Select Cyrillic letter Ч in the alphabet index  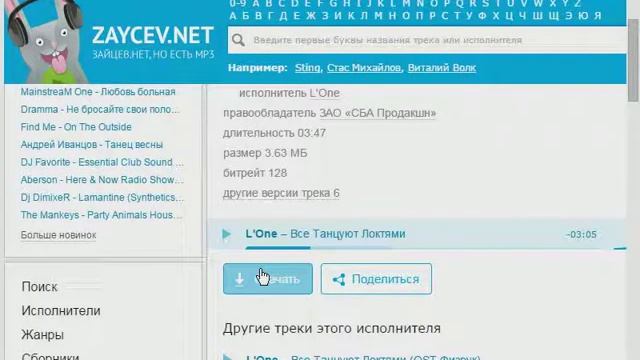pyautogui.click(x=523, y=16)
